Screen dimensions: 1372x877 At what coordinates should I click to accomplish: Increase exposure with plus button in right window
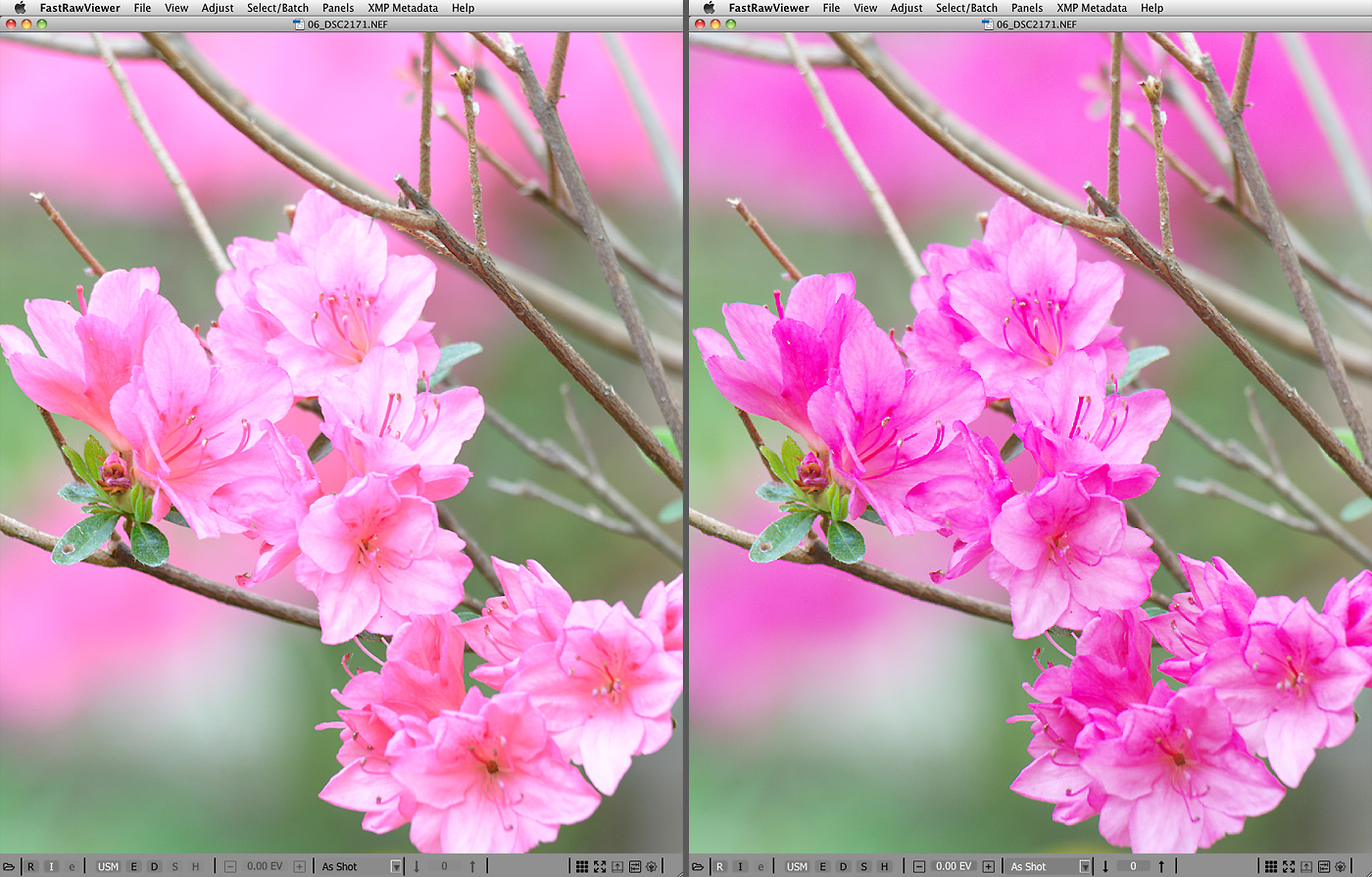[988, 866]
